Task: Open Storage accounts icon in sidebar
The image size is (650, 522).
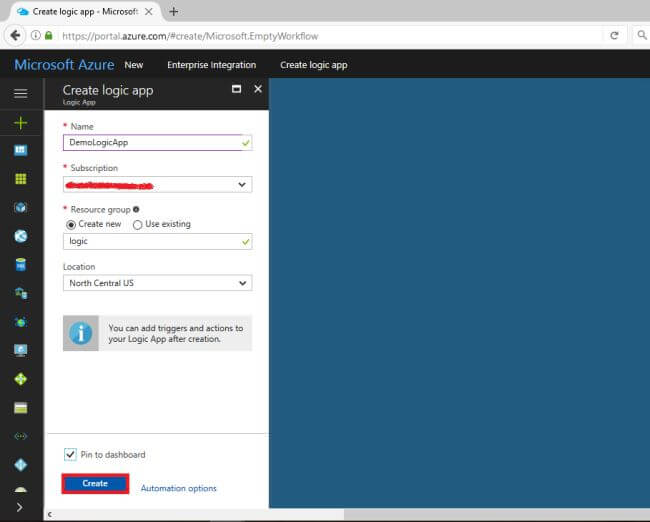Action: [20, 408]
